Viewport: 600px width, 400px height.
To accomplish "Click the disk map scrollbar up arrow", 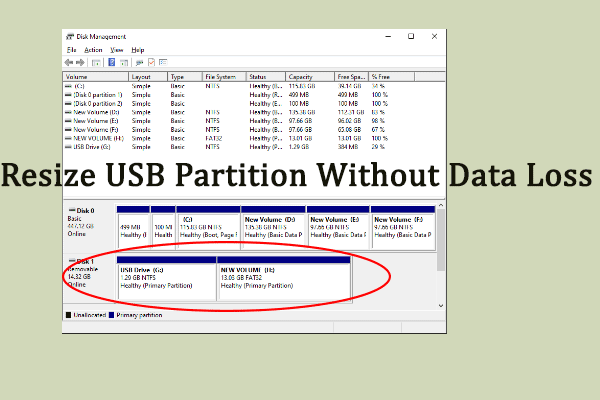I will click(441, 206).
